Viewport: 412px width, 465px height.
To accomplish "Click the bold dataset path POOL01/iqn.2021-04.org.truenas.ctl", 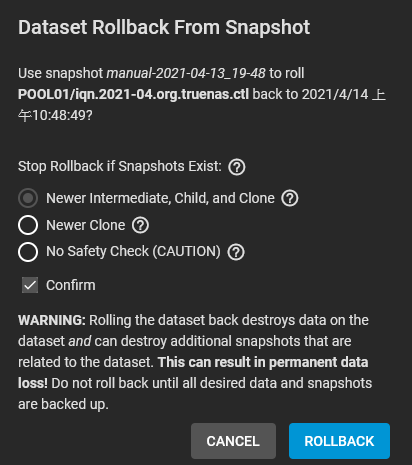I will coord(133,94).
